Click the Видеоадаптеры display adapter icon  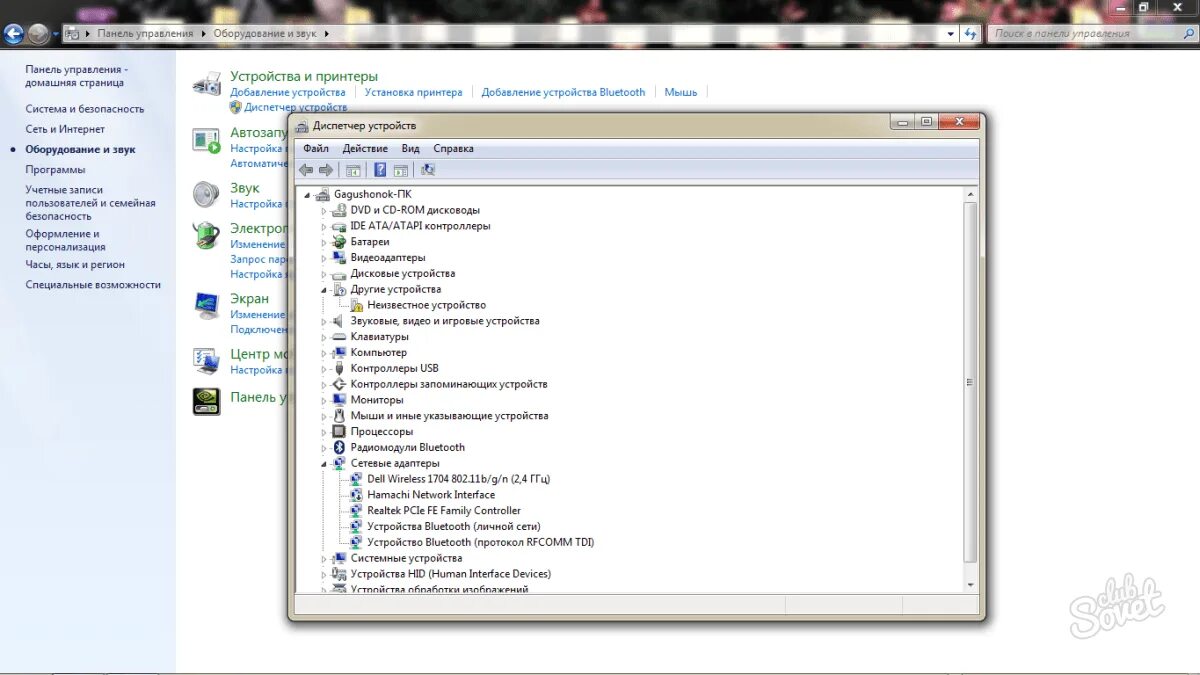[339, 258]
